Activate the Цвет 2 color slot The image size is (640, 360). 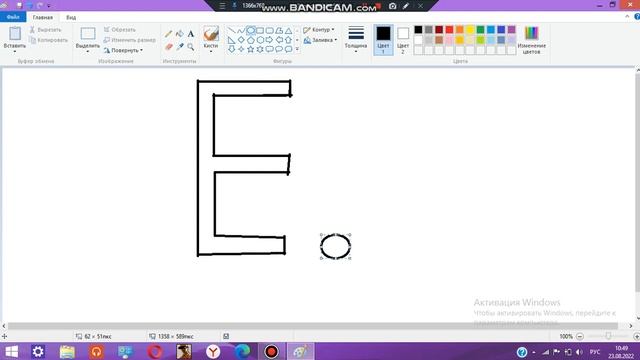tap(403, 40)
